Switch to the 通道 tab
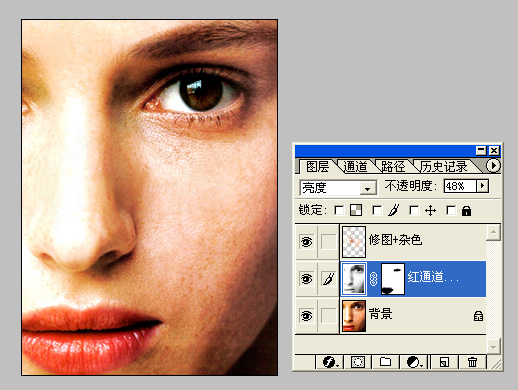The height and width of the screenshot is (390, 518). (355, 166)
